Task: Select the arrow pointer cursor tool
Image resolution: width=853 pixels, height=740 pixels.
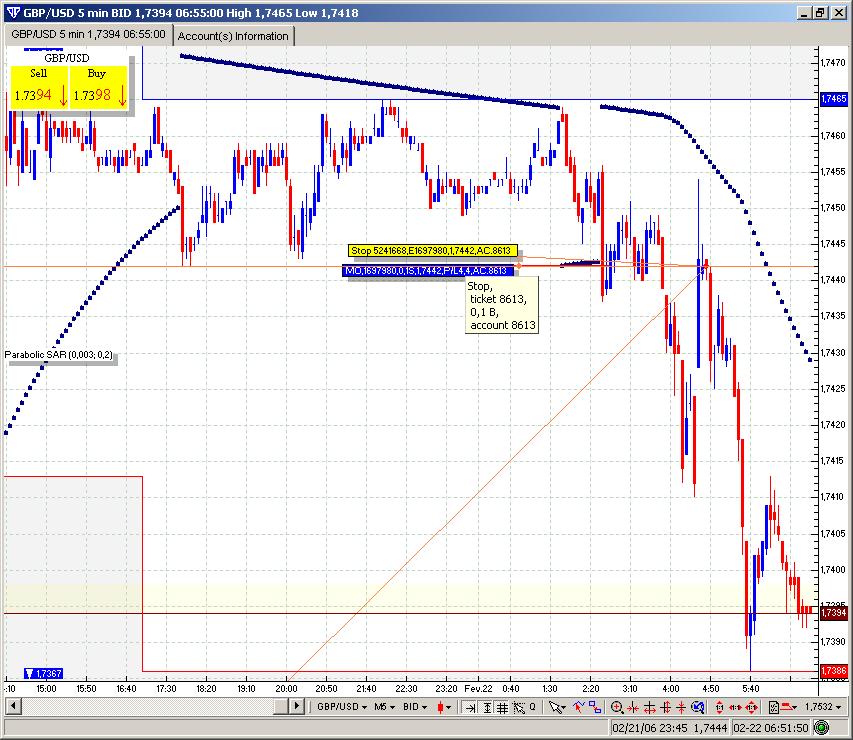Action: click(555, 707)
